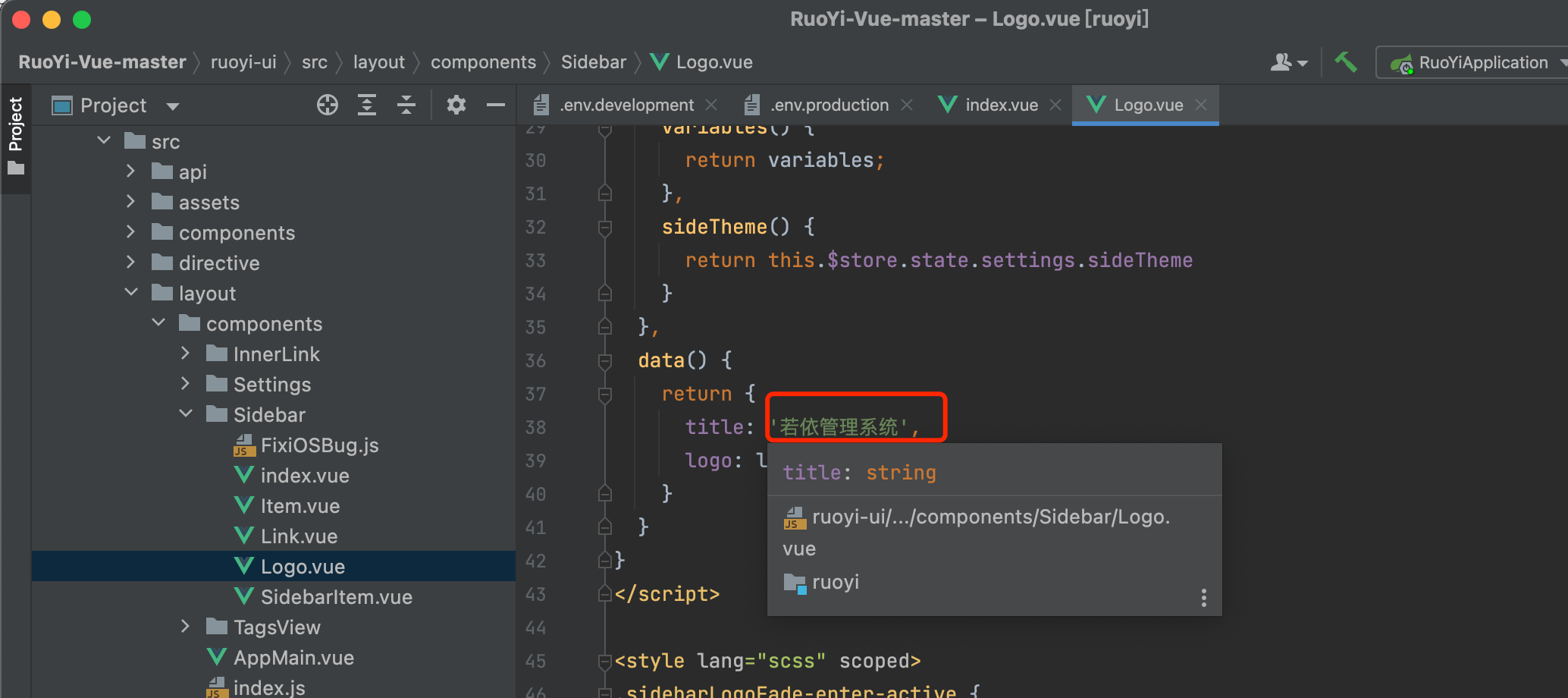Click the fold marker on line 45
The height and width of the screenshot is (698, 1568).
[x=605, y=661]
